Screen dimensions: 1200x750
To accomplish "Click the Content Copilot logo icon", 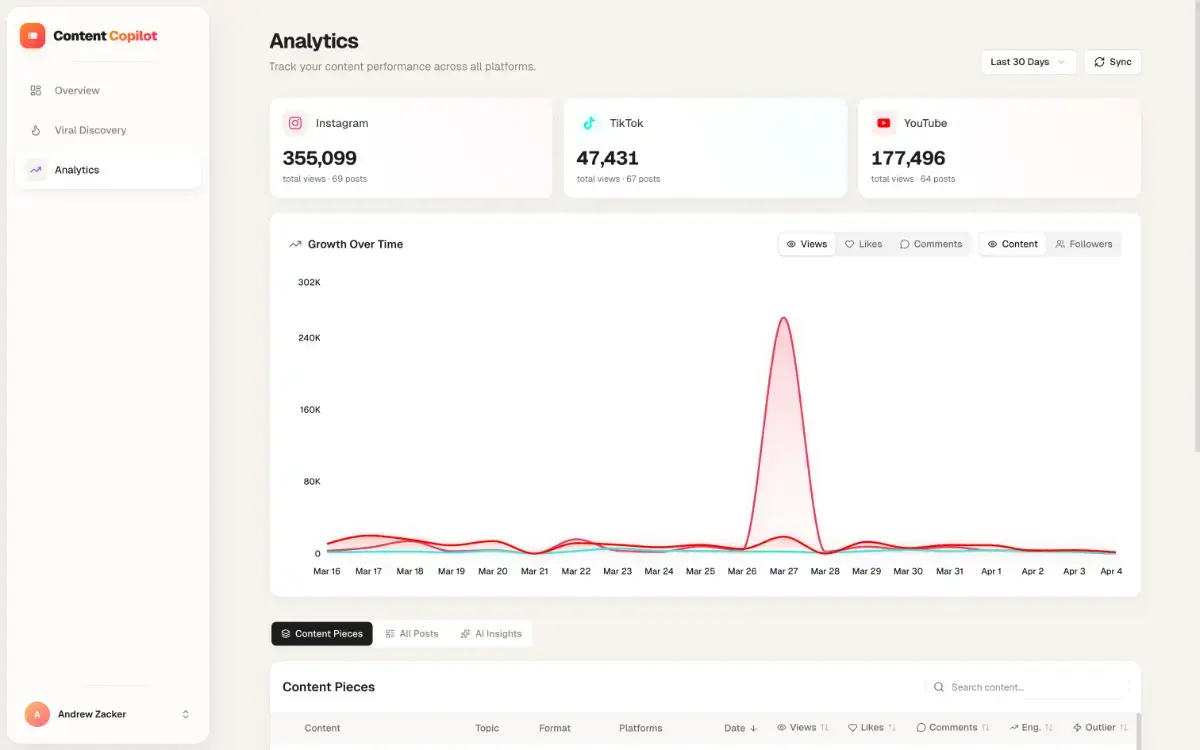I will pyautogui.click(x=33, y=36).
